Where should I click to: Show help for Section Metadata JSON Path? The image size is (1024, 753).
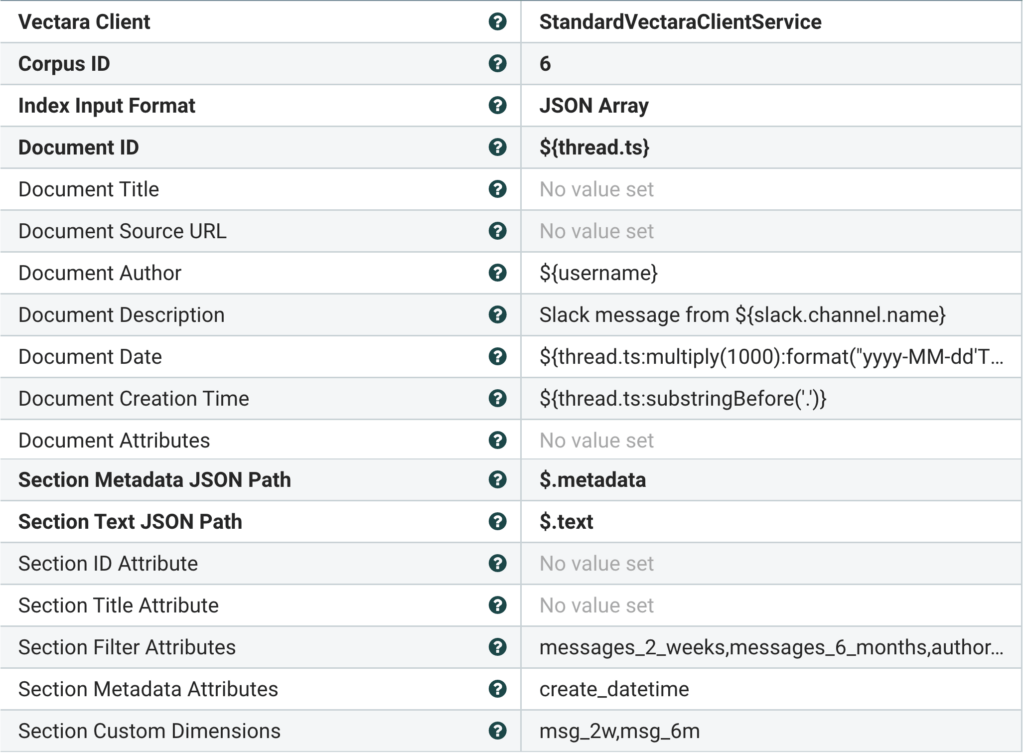pyautogui.click(x=497, y=480)
